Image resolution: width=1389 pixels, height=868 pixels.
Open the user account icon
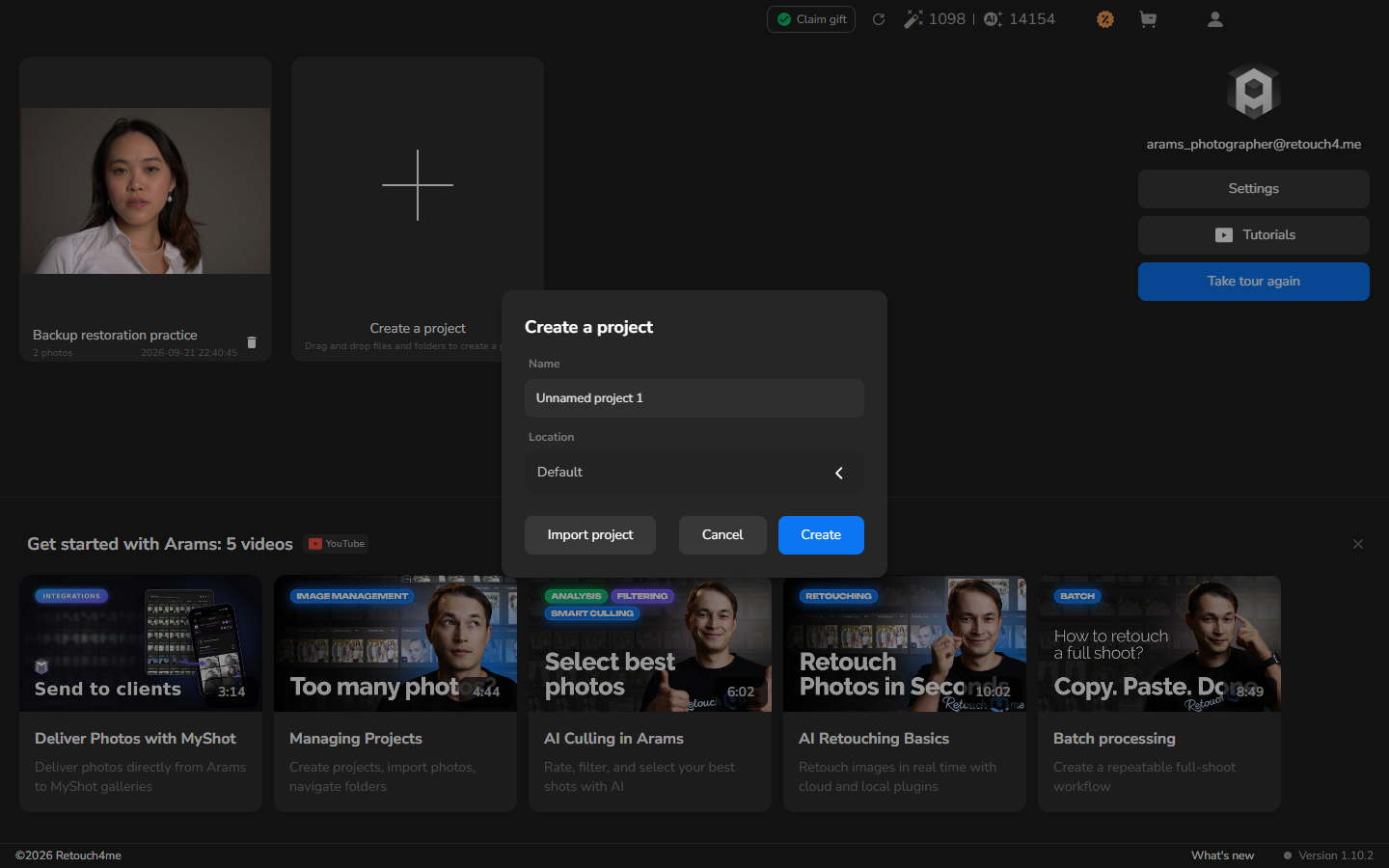pos(1215,19)
